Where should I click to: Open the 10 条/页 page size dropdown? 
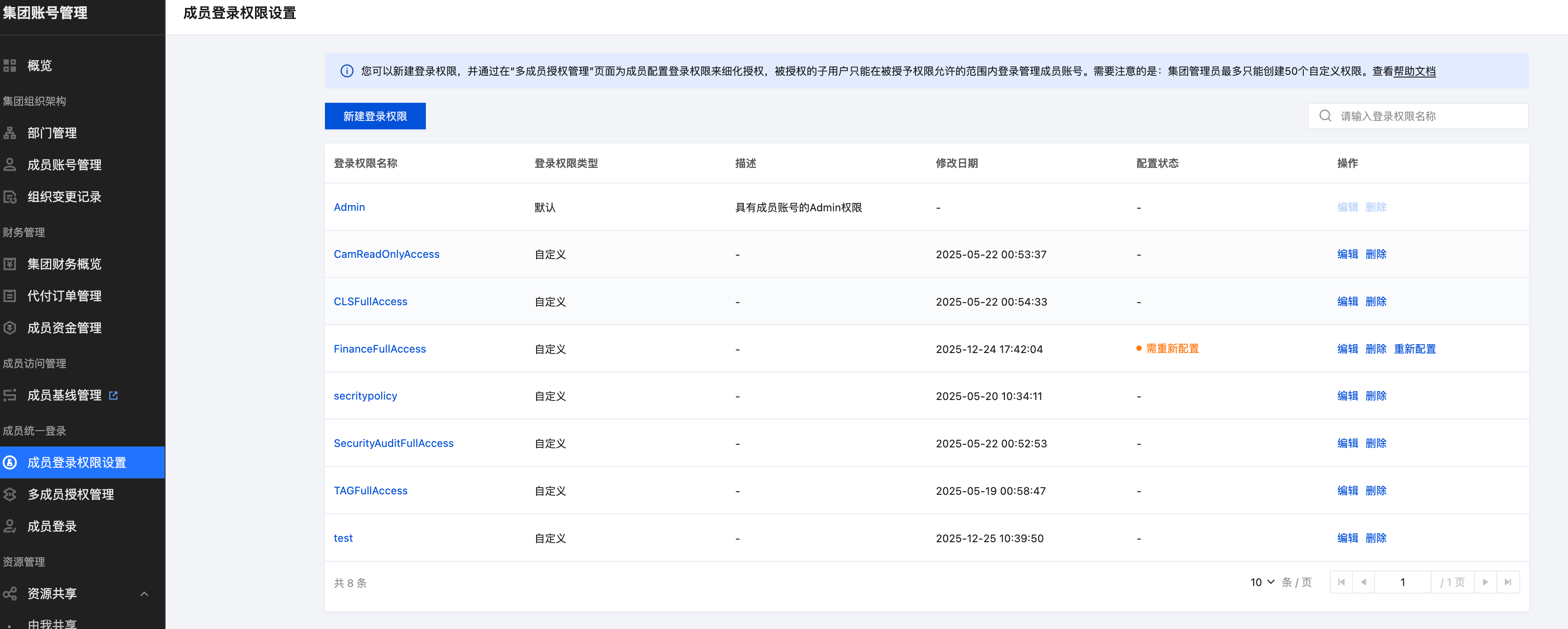click(1262, 582)
